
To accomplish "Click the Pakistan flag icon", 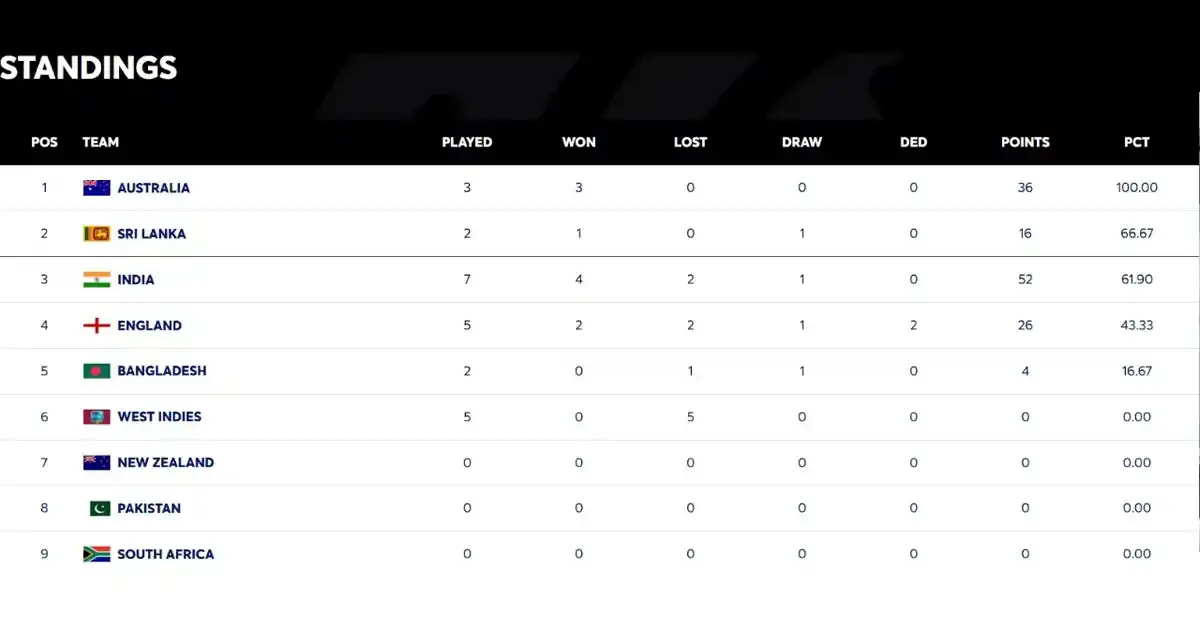I will [100, 508].
